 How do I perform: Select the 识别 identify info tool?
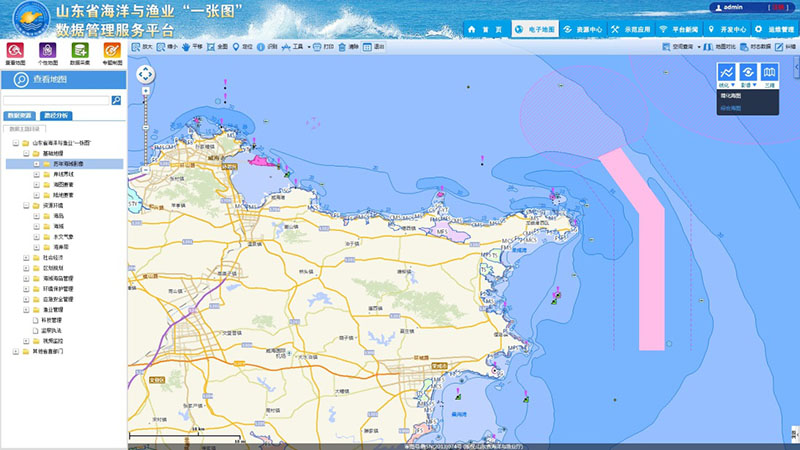click(267, 47)
